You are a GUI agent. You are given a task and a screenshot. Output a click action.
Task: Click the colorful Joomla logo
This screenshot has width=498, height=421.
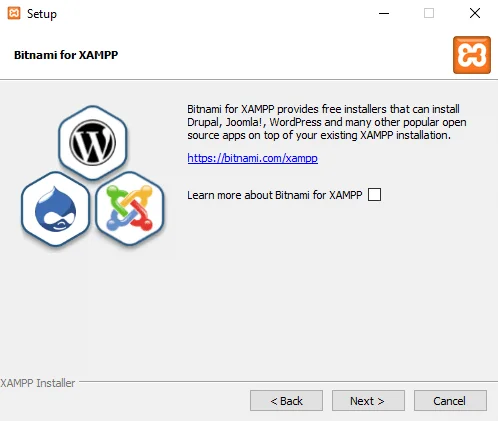(x=130, y=209)
